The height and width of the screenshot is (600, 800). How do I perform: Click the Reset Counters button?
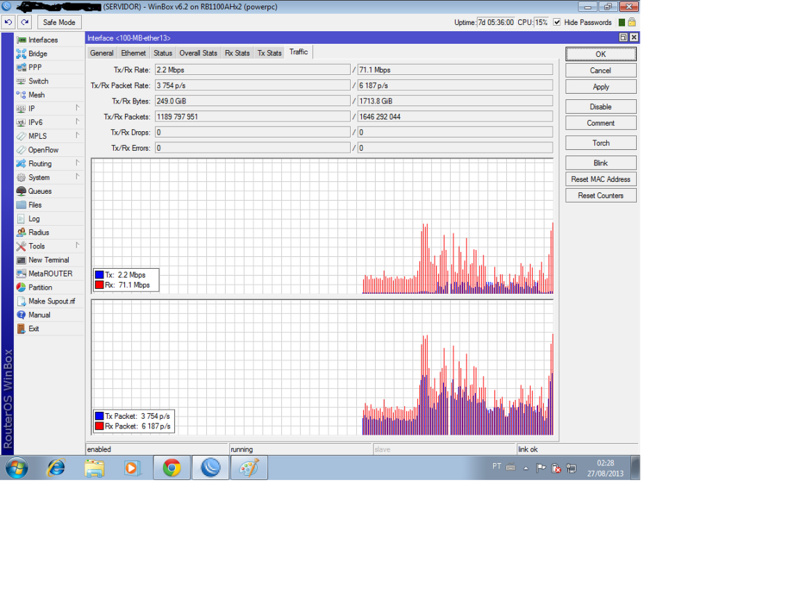click(601, 195)
